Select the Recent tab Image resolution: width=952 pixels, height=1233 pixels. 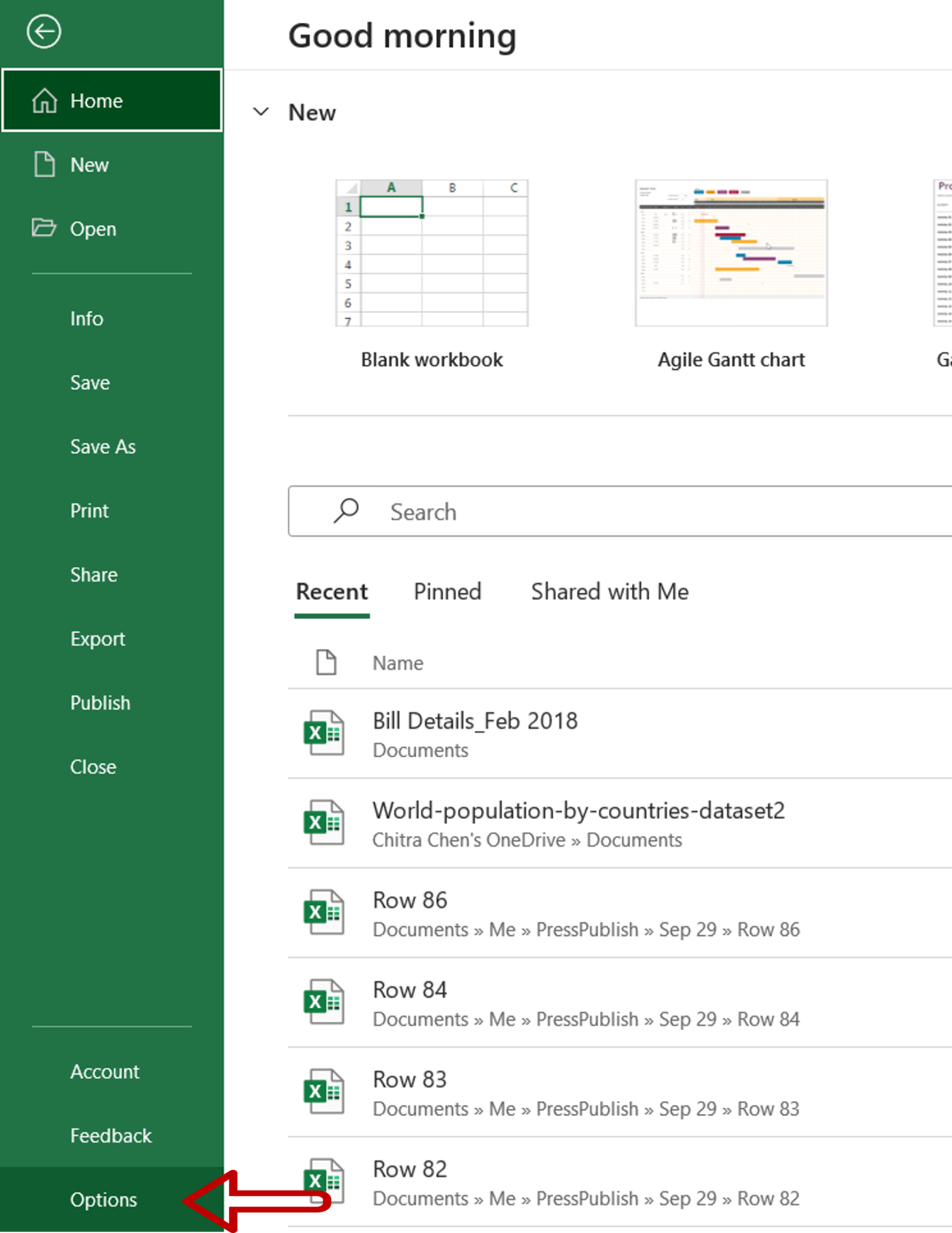332,592
